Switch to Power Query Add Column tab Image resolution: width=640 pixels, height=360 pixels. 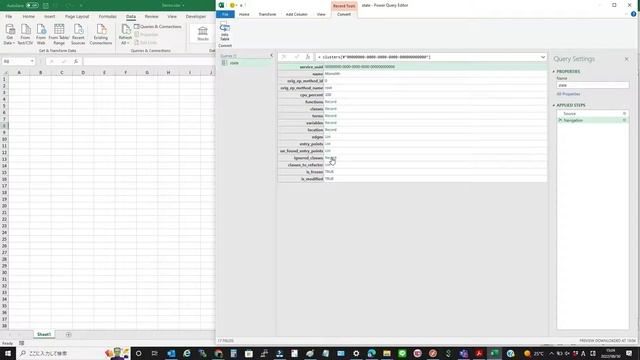point(297,14)
